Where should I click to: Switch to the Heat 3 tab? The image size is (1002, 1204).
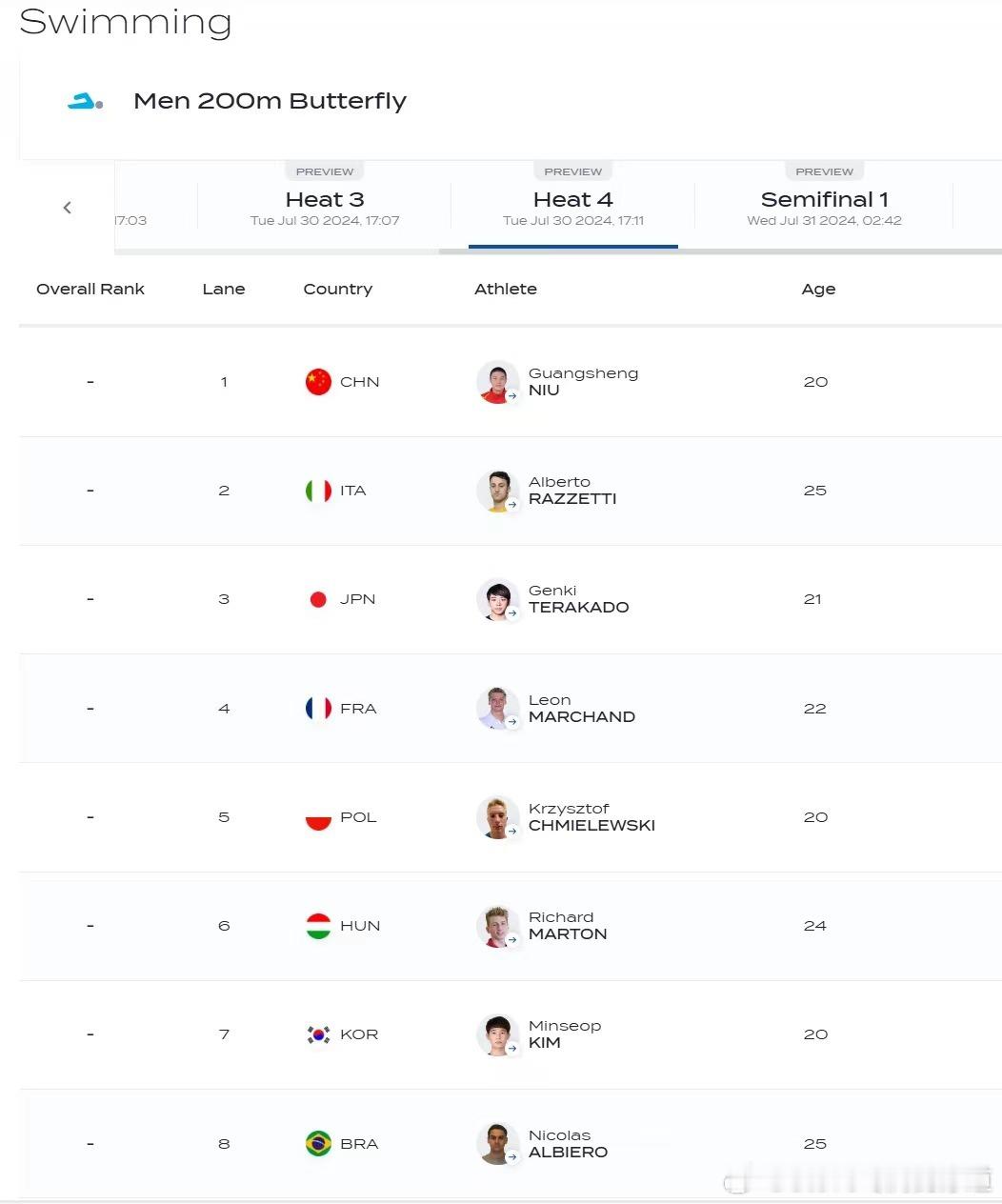(x=325, y=208)
